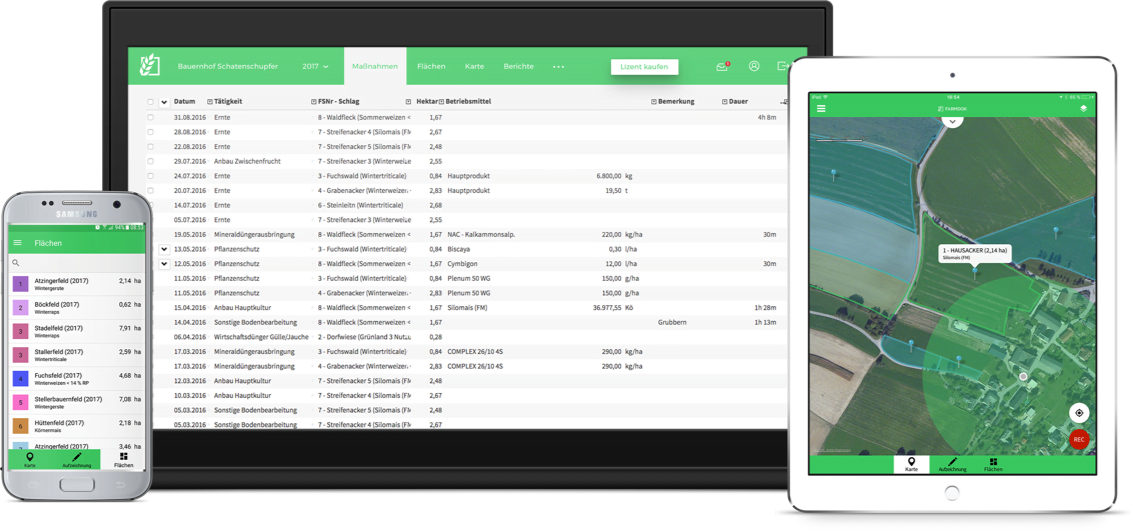This screenshot has width=1132, height=531.
Task: Tap Aufzeichnung pencil icon on the phone
Action: click(77, 459)
